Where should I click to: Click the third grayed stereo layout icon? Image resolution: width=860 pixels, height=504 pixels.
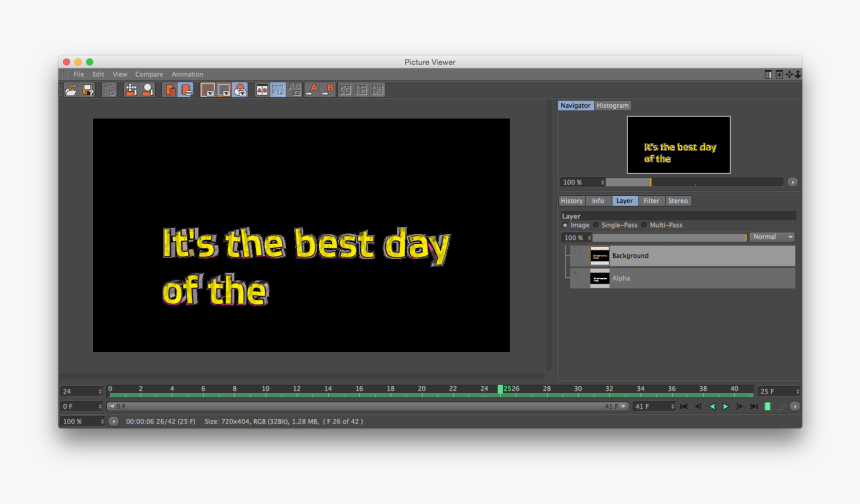[x=378, y=90]
